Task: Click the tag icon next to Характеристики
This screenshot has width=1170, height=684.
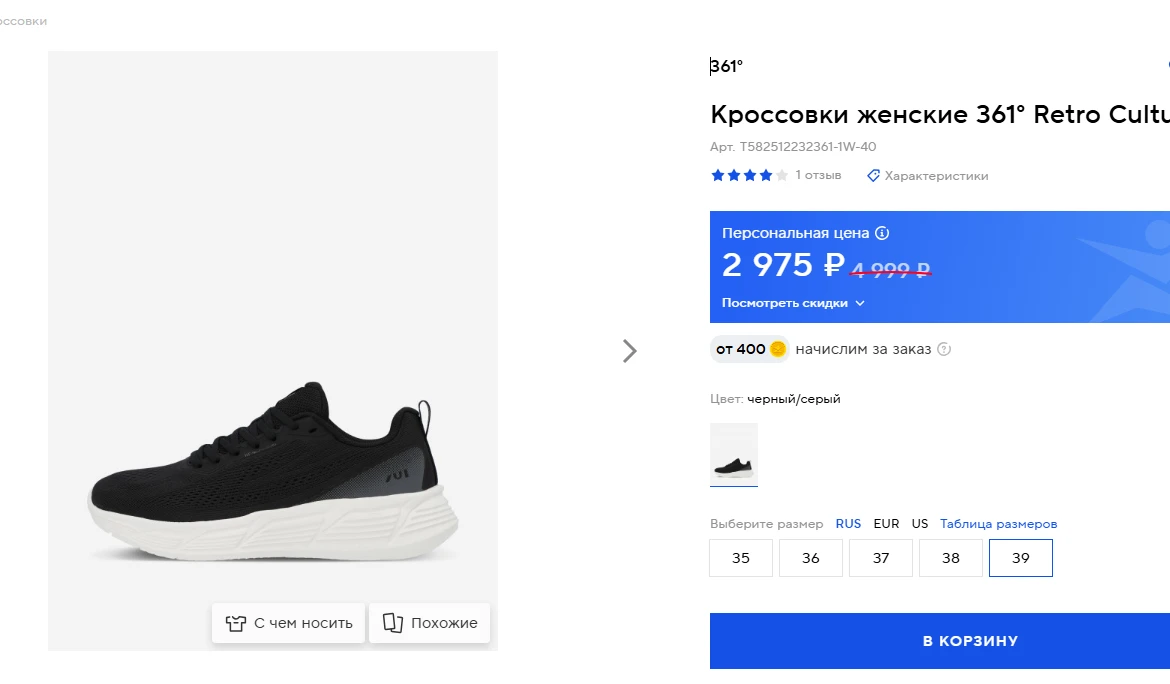Action: (x=873, y=176)
